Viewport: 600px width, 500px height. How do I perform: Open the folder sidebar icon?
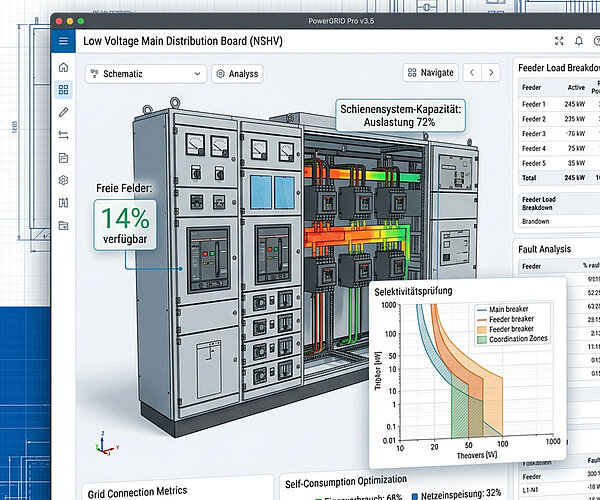pyautogui.click(x=64, y=225)
